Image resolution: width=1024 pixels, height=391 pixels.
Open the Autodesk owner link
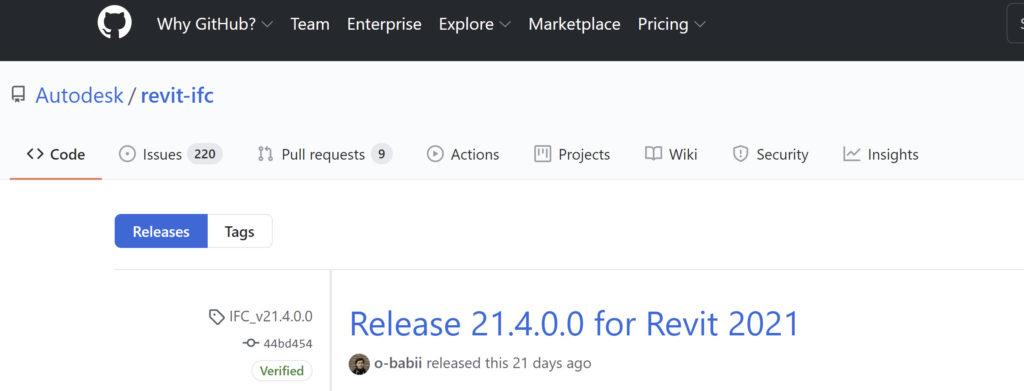[x=79, y=96]
